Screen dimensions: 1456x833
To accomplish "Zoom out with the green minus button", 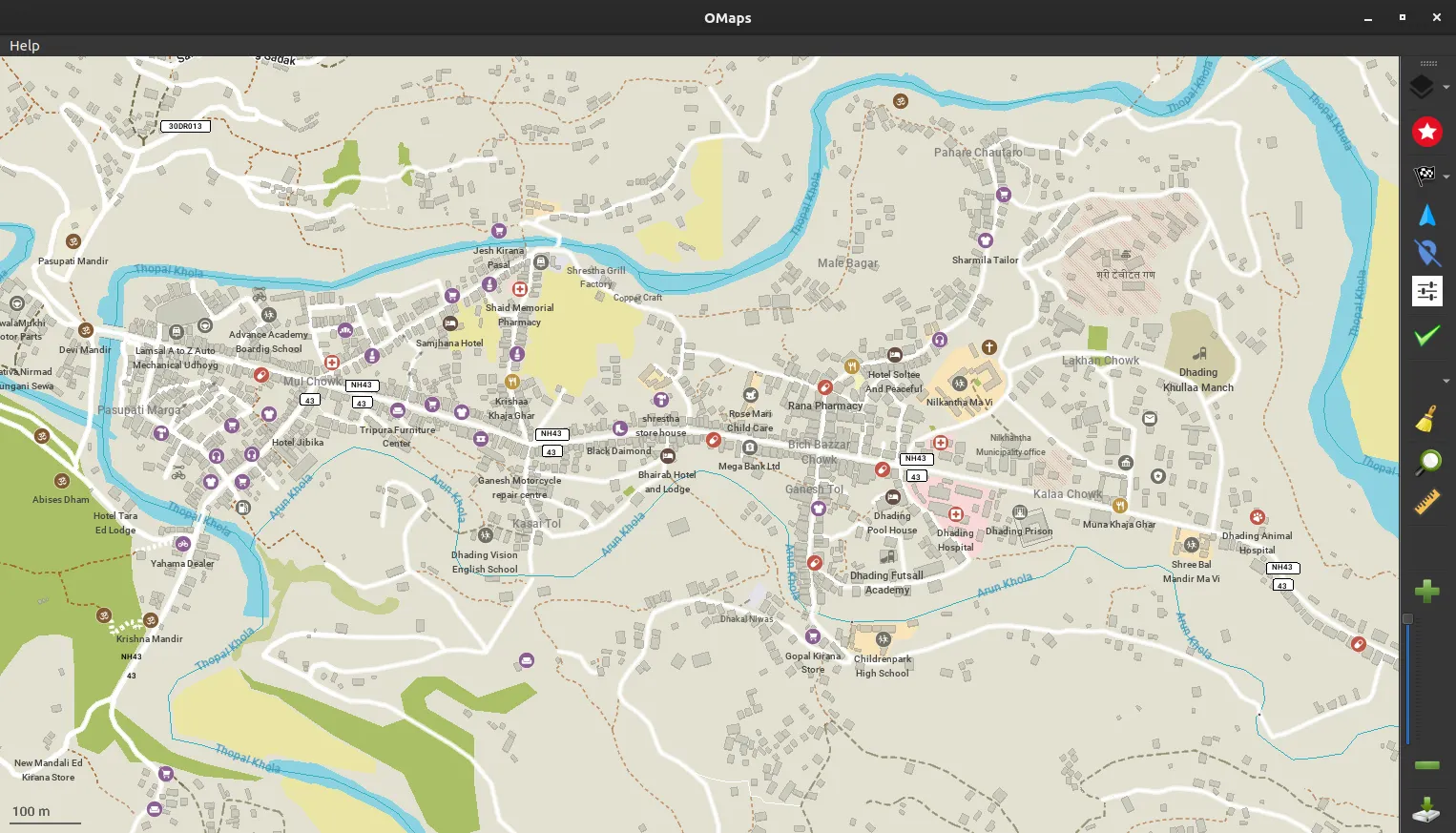I will (1426, 765).
